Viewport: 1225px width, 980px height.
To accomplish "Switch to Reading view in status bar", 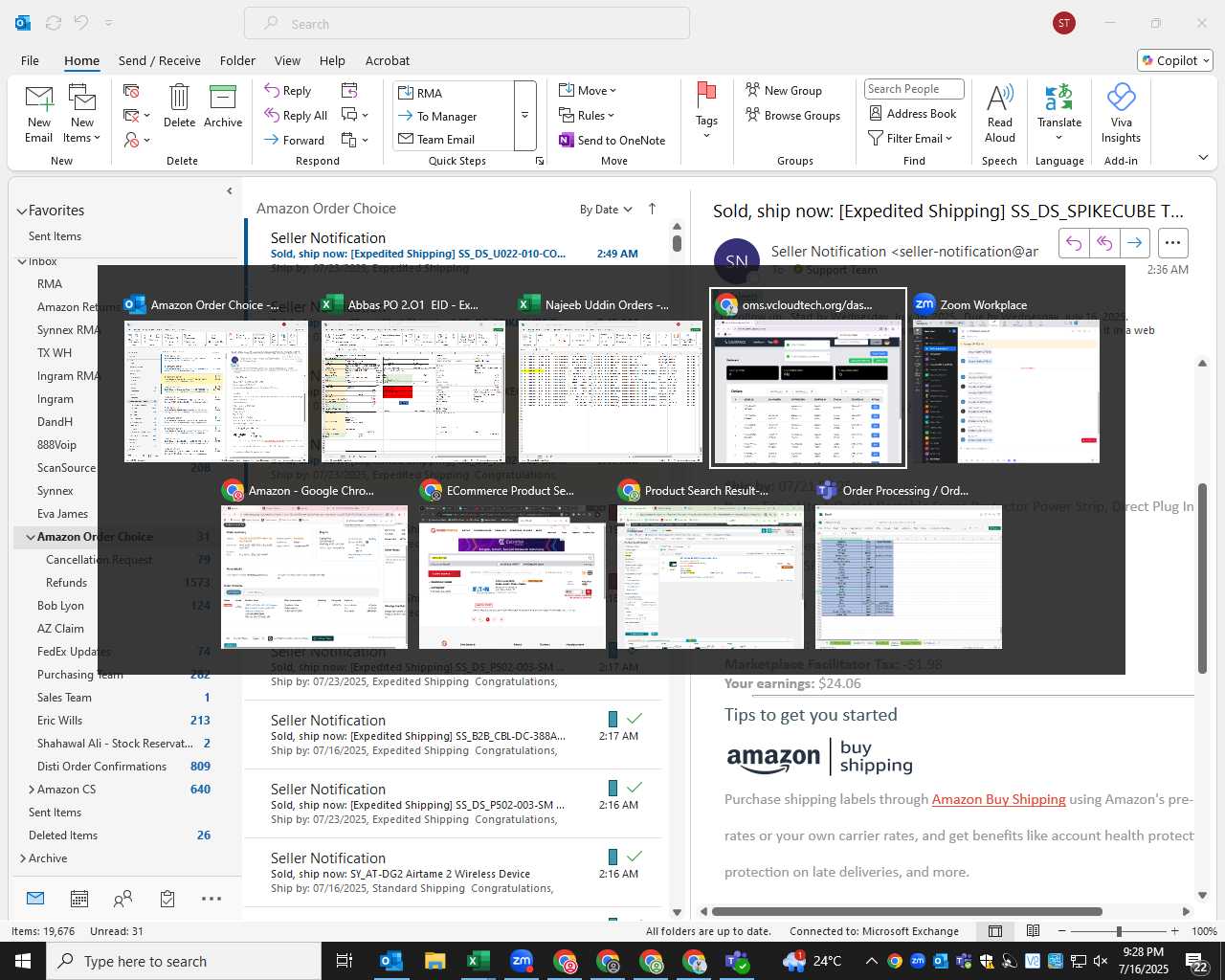I will (x=1034, y=931).
